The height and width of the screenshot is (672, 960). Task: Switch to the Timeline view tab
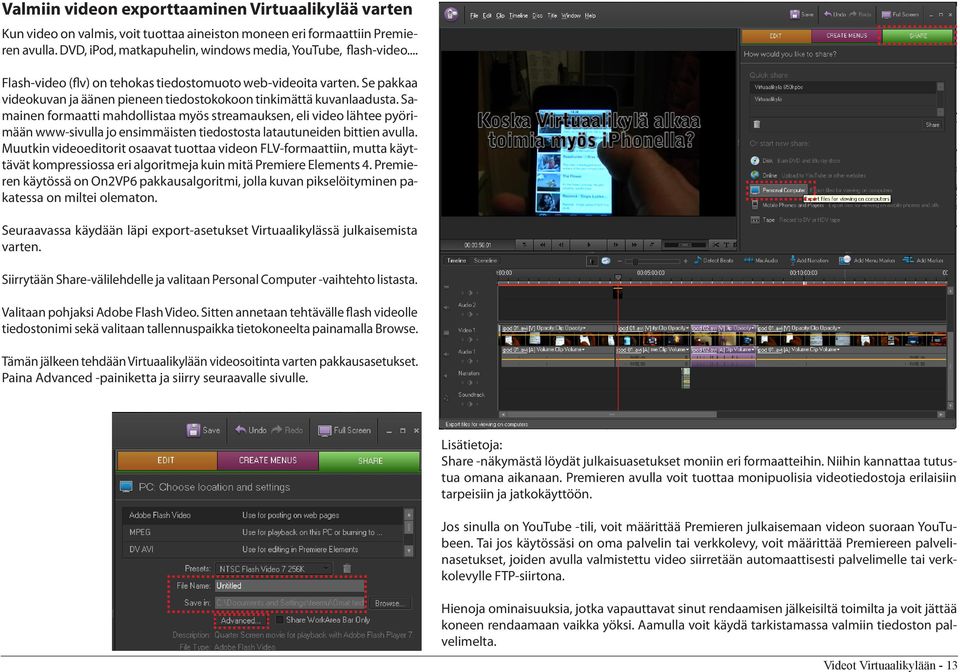tap(456, 261)
